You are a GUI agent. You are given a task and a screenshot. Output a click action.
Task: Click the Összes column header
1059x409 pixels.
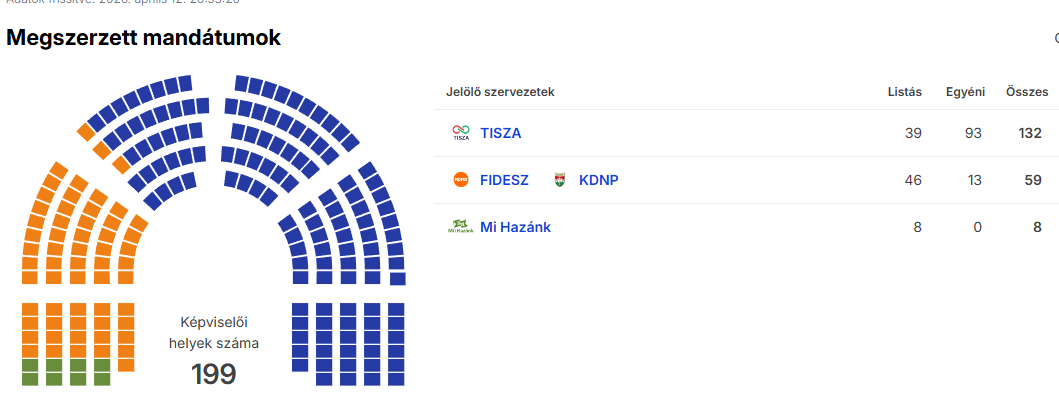pos(1027,92)
